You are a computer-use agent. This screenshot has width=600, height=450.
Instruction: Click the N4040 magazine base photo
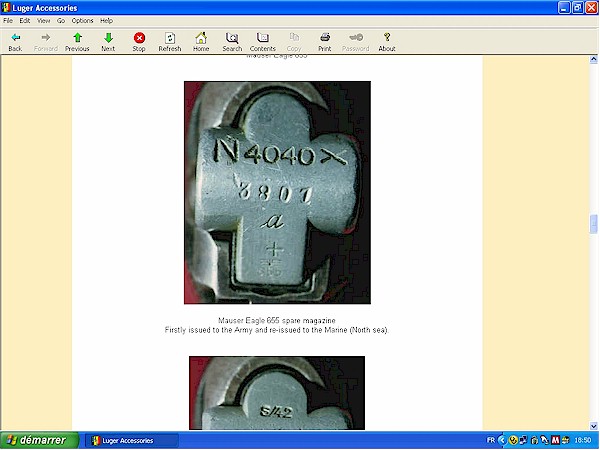[x=277, y=192]
